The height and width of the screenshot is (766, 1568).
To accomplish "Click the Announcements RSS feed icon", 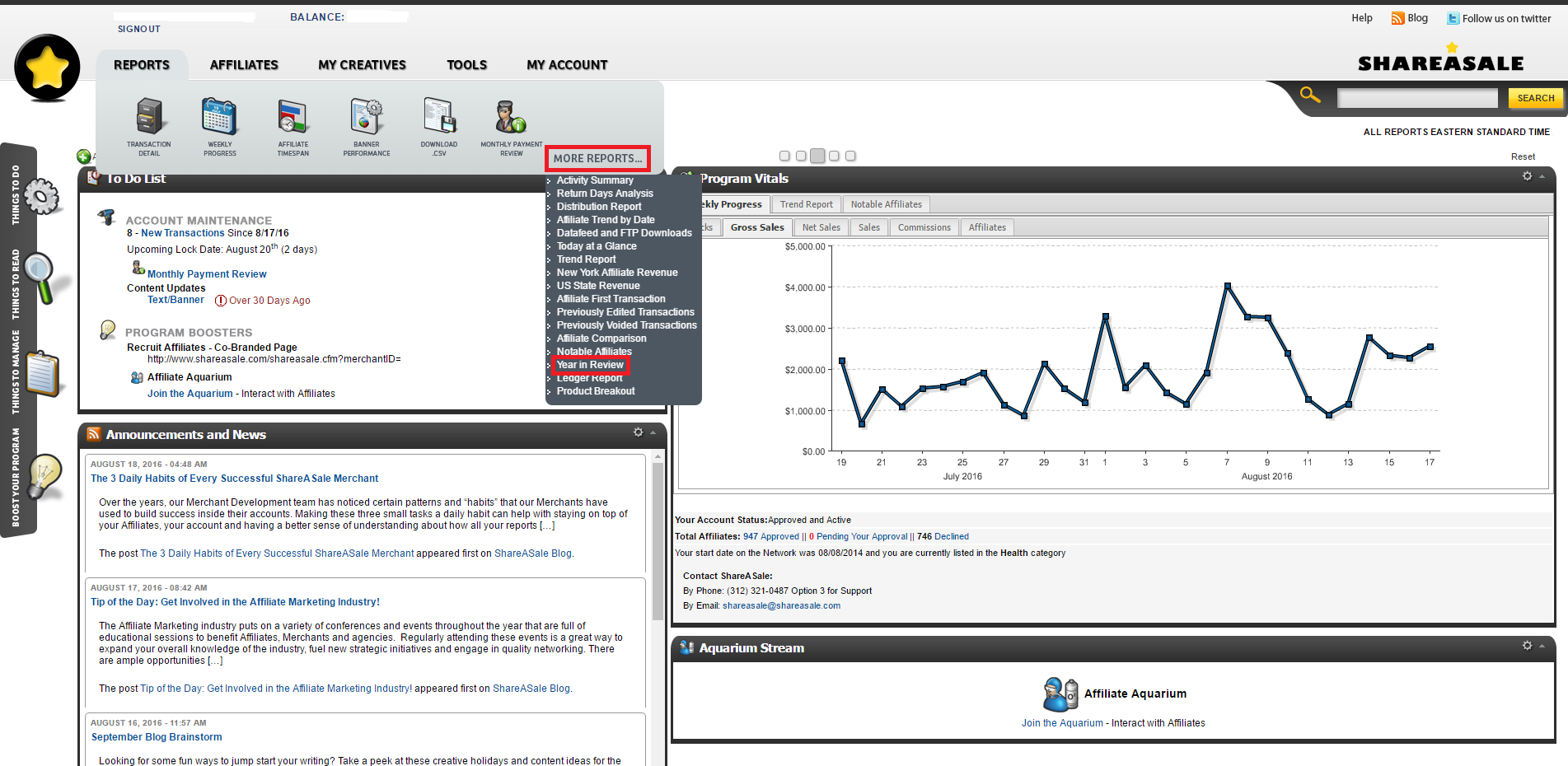I will tap(94, 434).
